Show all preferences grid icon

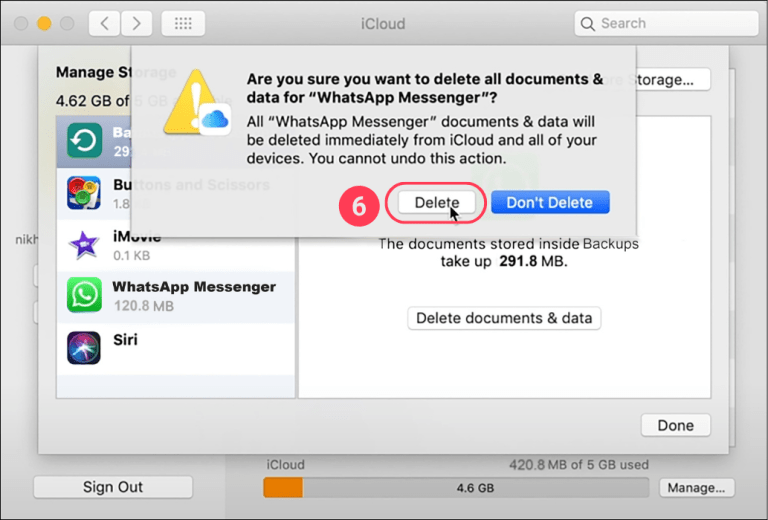click(183, 24)
